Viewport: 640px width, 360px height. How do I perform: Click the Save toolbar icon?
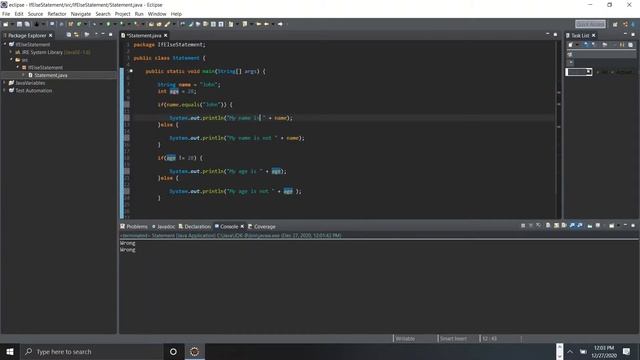coord(19,24)
